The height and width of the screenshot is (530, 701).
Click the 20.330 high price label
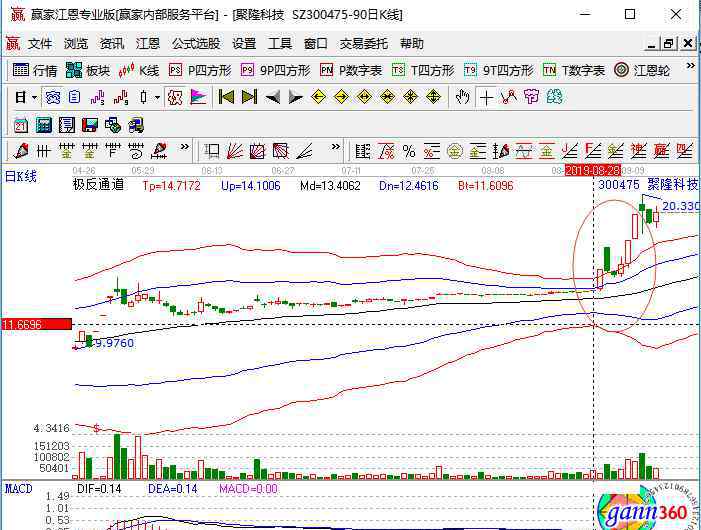681,206
